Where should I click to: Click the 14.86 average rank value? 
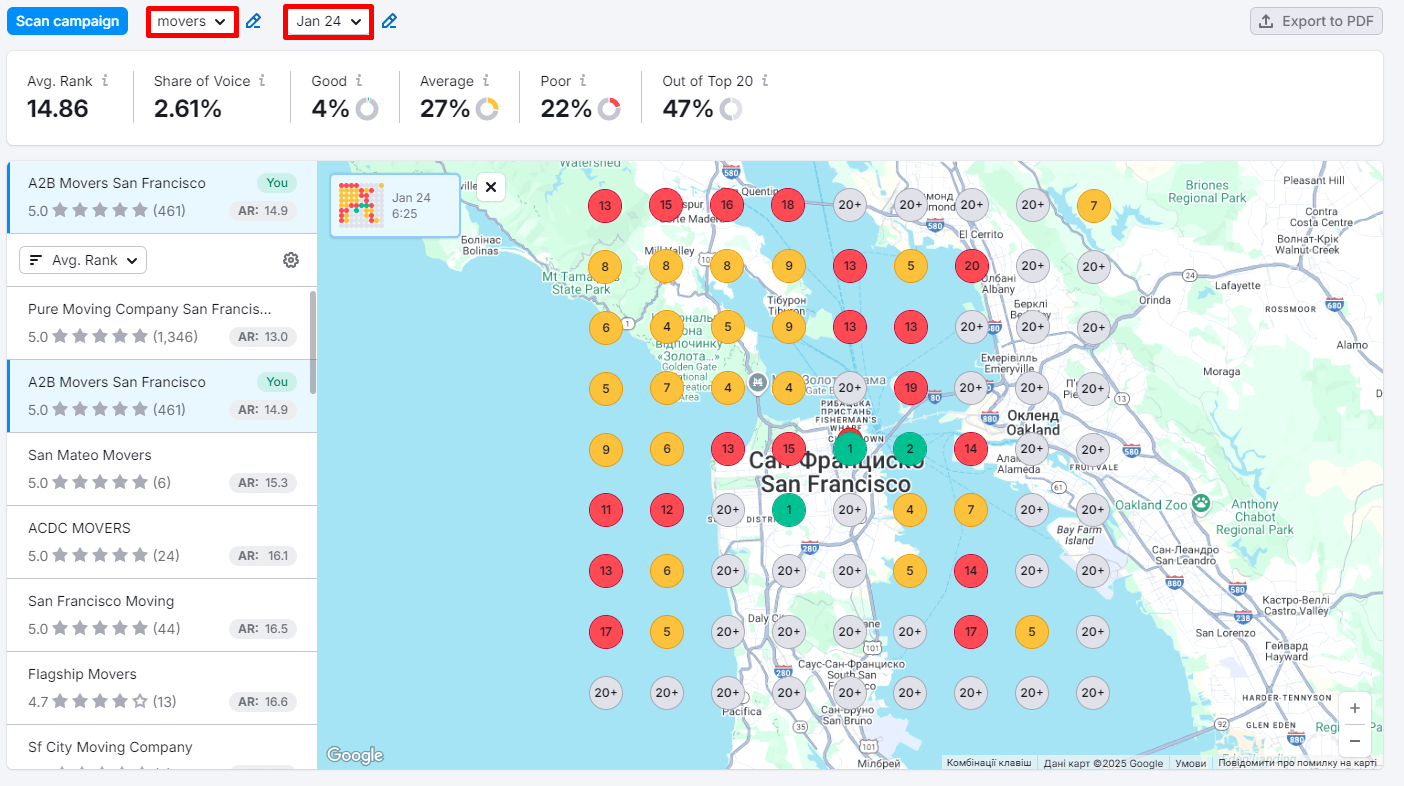pos(58,109)
